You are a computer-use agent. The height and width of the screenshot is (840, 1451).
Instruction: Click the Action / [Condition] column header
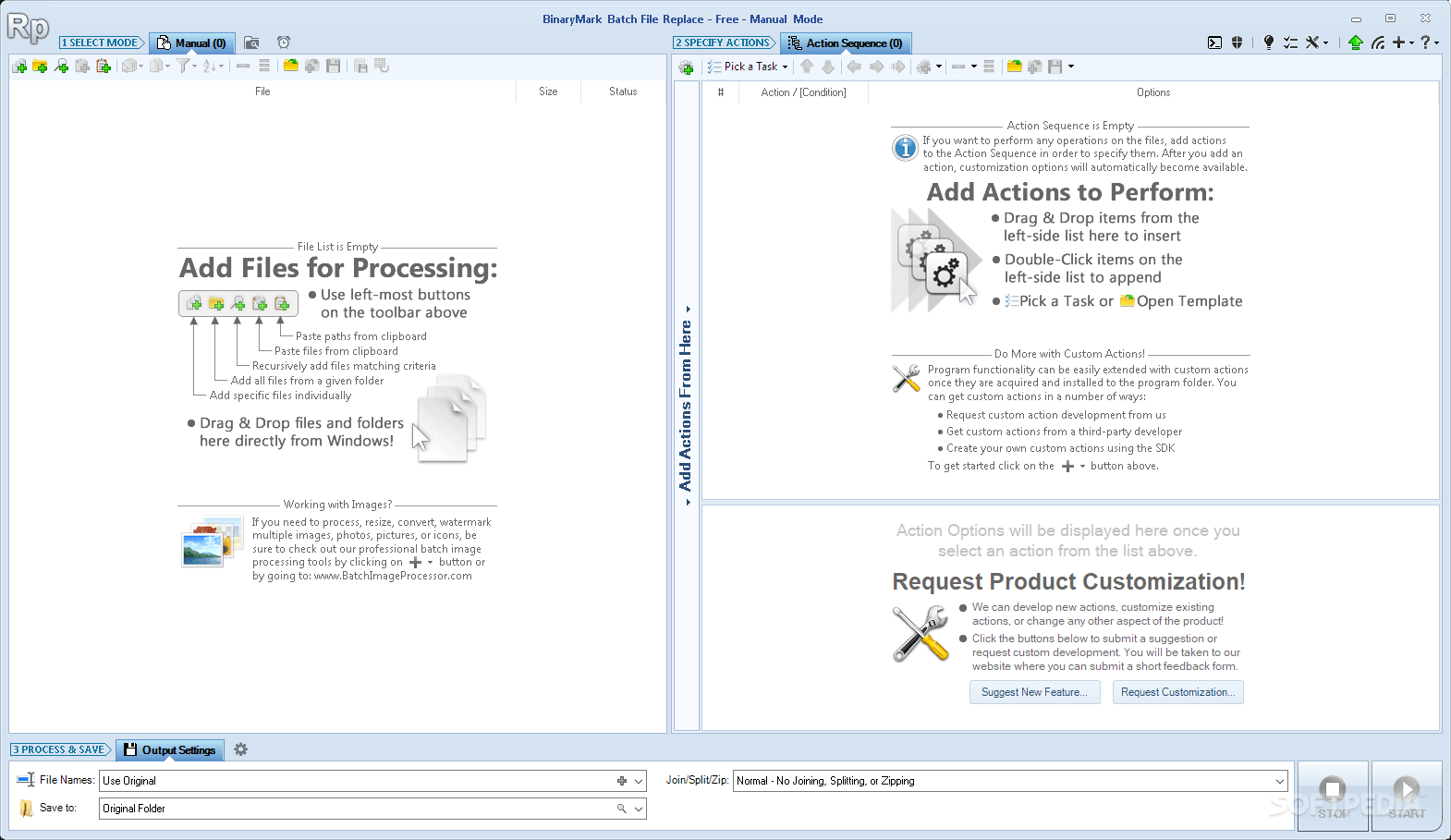pos(803,92)
